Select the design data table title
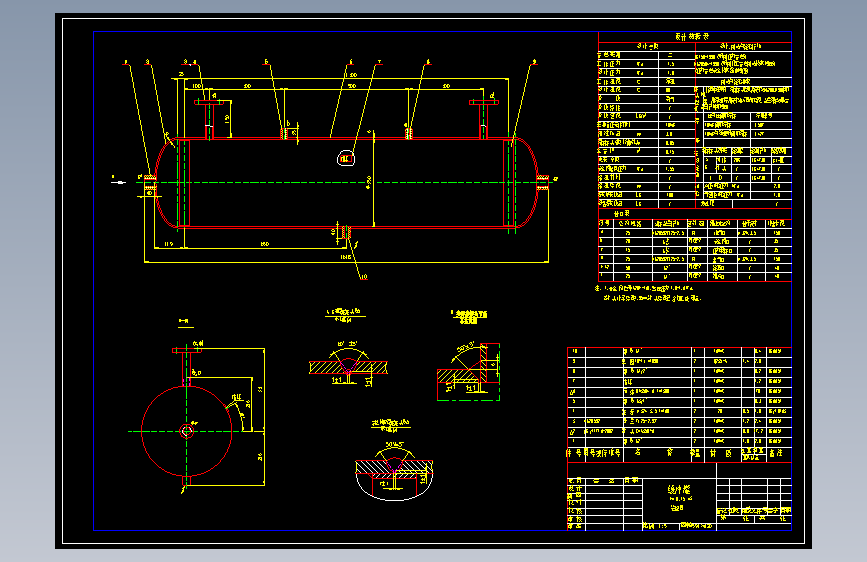The height and width of the screenshot is (562, 867). tap(692, 37)
